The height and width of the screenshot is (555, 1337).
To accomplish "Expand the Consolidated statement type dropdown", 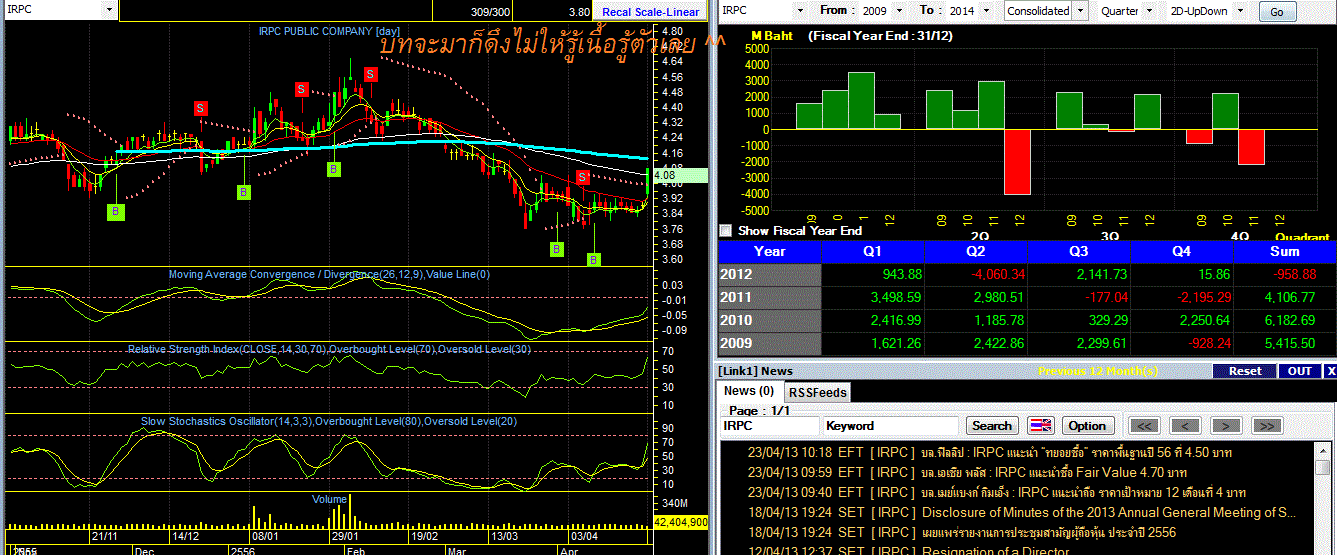I will coord(1078,11).
